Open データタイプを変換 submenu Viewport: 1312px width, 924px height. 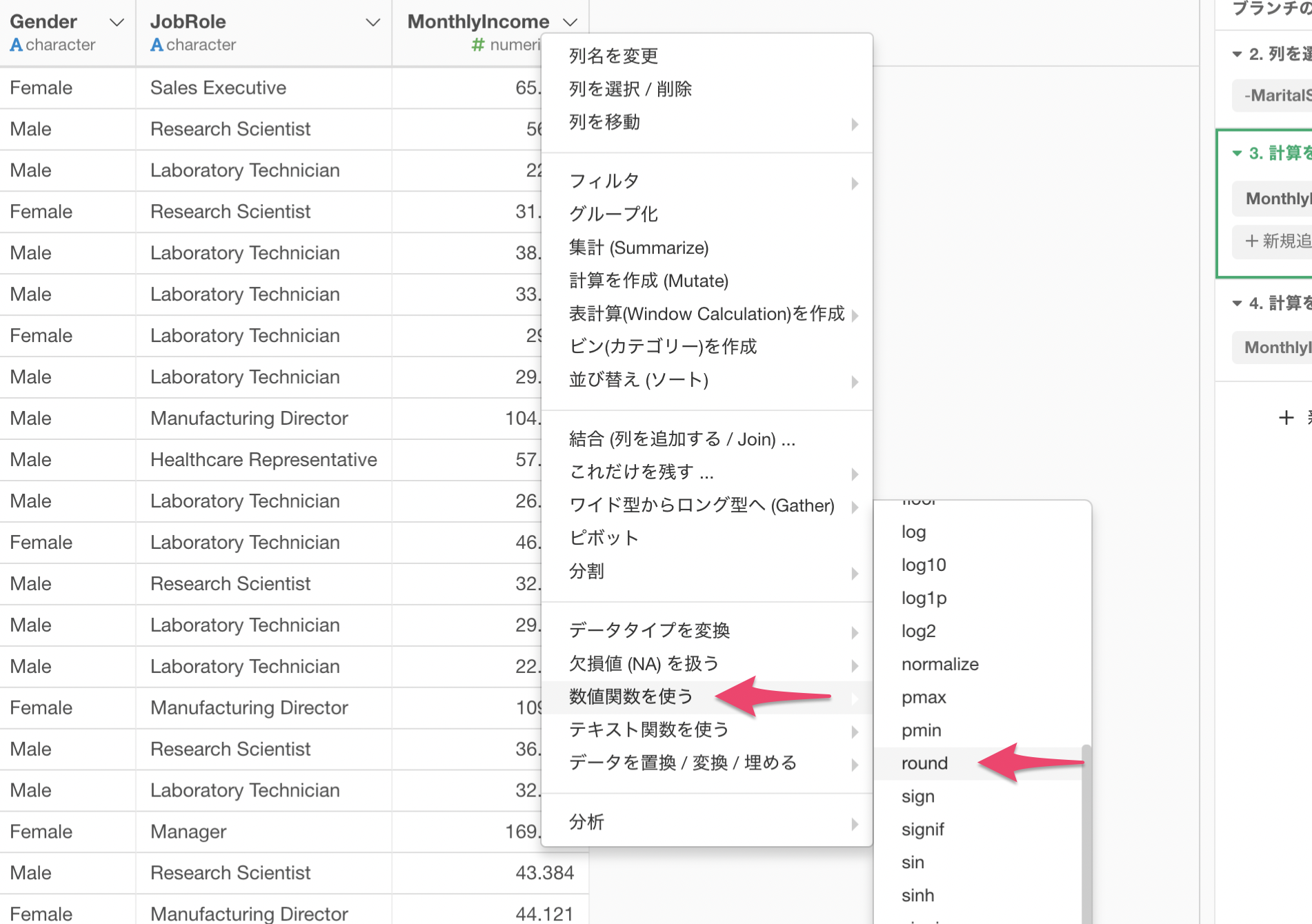[x=707, y=631]
